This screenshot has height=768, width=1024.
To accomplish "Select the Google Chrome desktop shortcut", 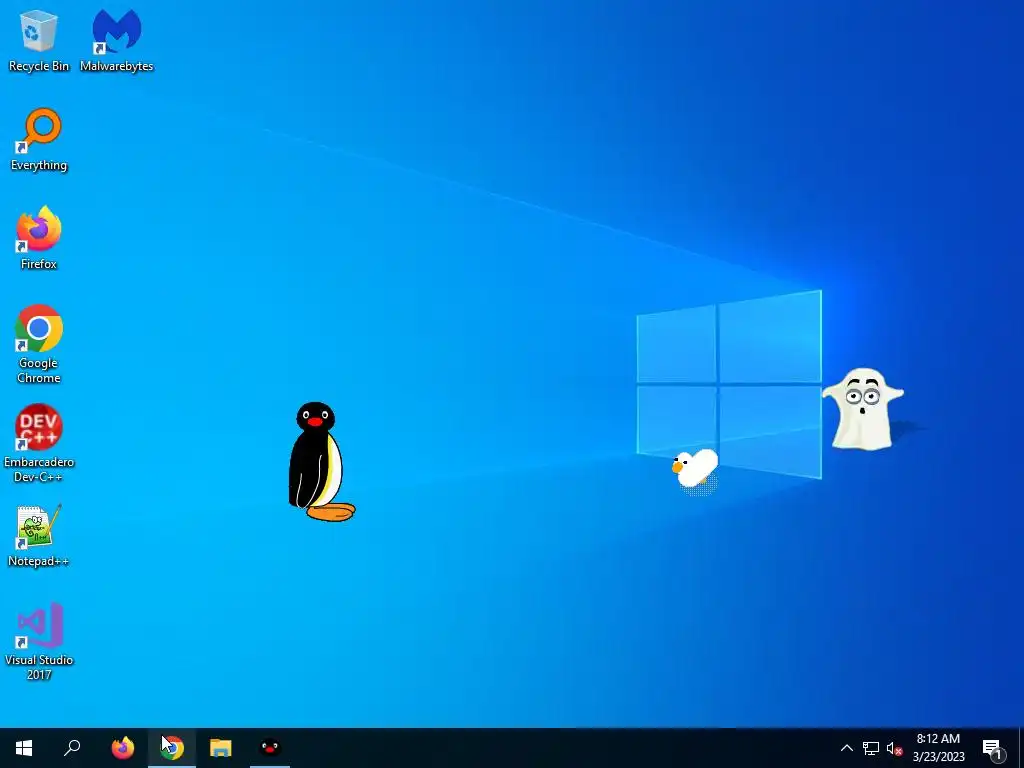I will (x=39, y=344).
